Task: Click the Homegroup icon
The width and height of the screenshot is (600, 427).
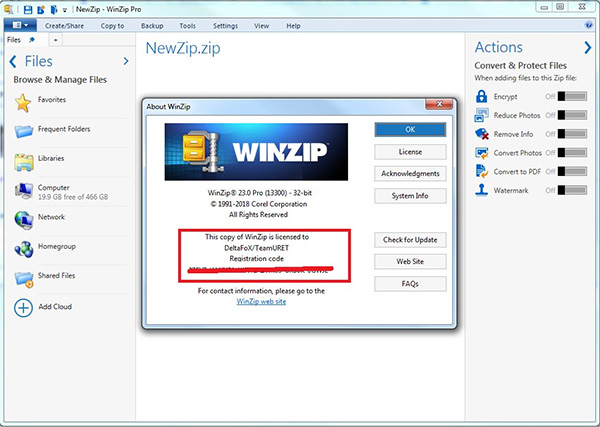Action: click(24, 249)
